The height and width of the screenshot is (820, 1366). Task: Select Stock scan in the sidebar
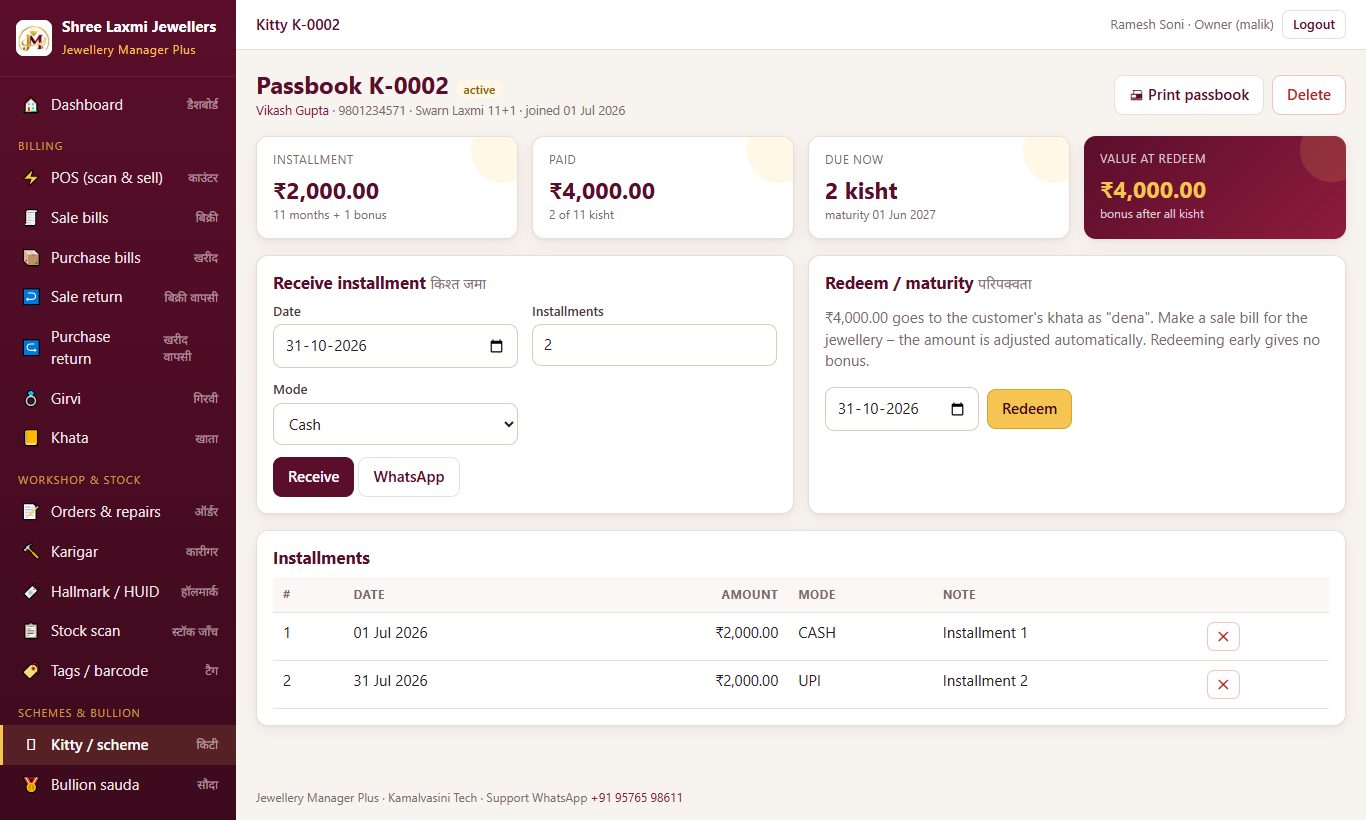(x=118, y=631)
